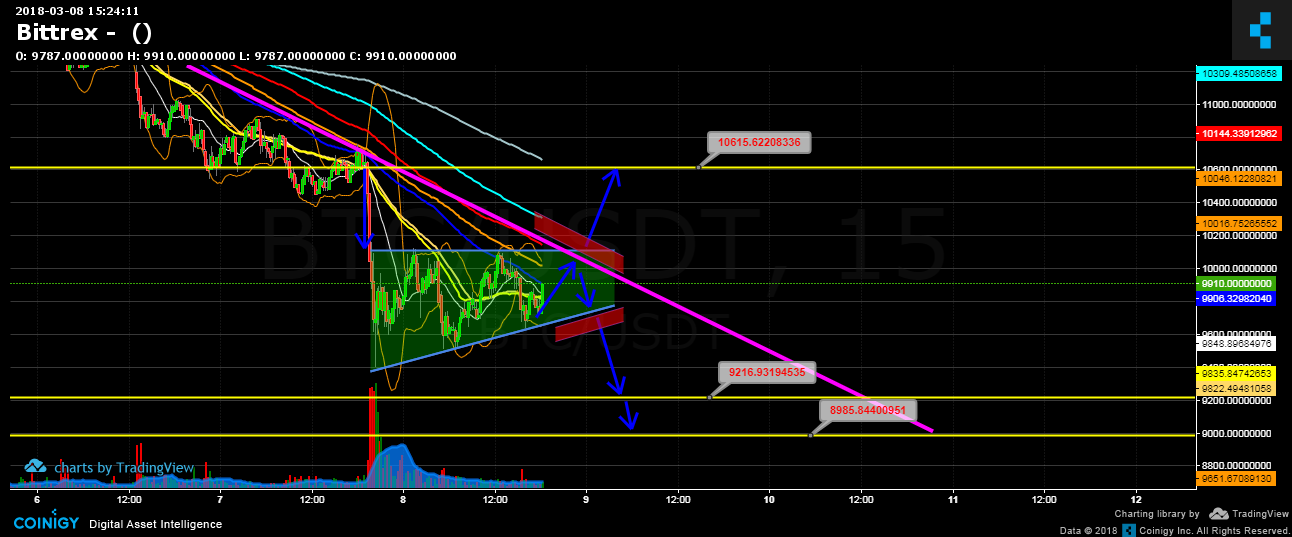Click the 9216.93194535 price callout label
1292x537 pixels.
[x=767, y=373]
